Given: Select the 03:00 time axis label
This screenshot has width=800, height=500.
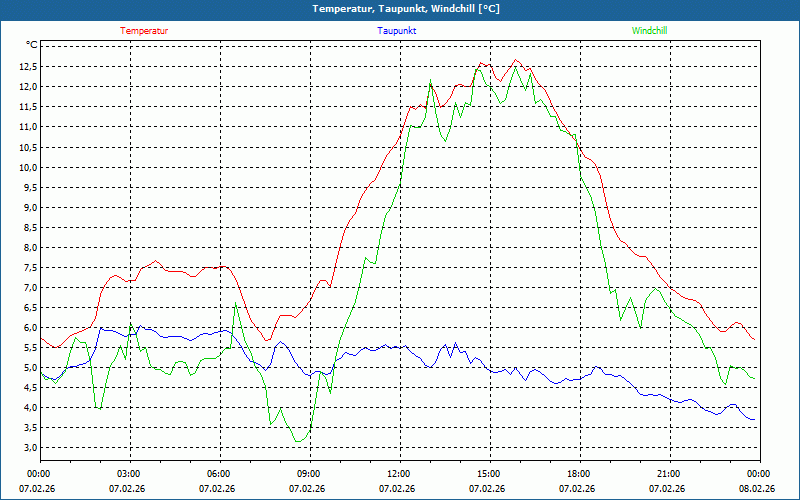Looking at the screenshot, I should (x=129, y=474).
